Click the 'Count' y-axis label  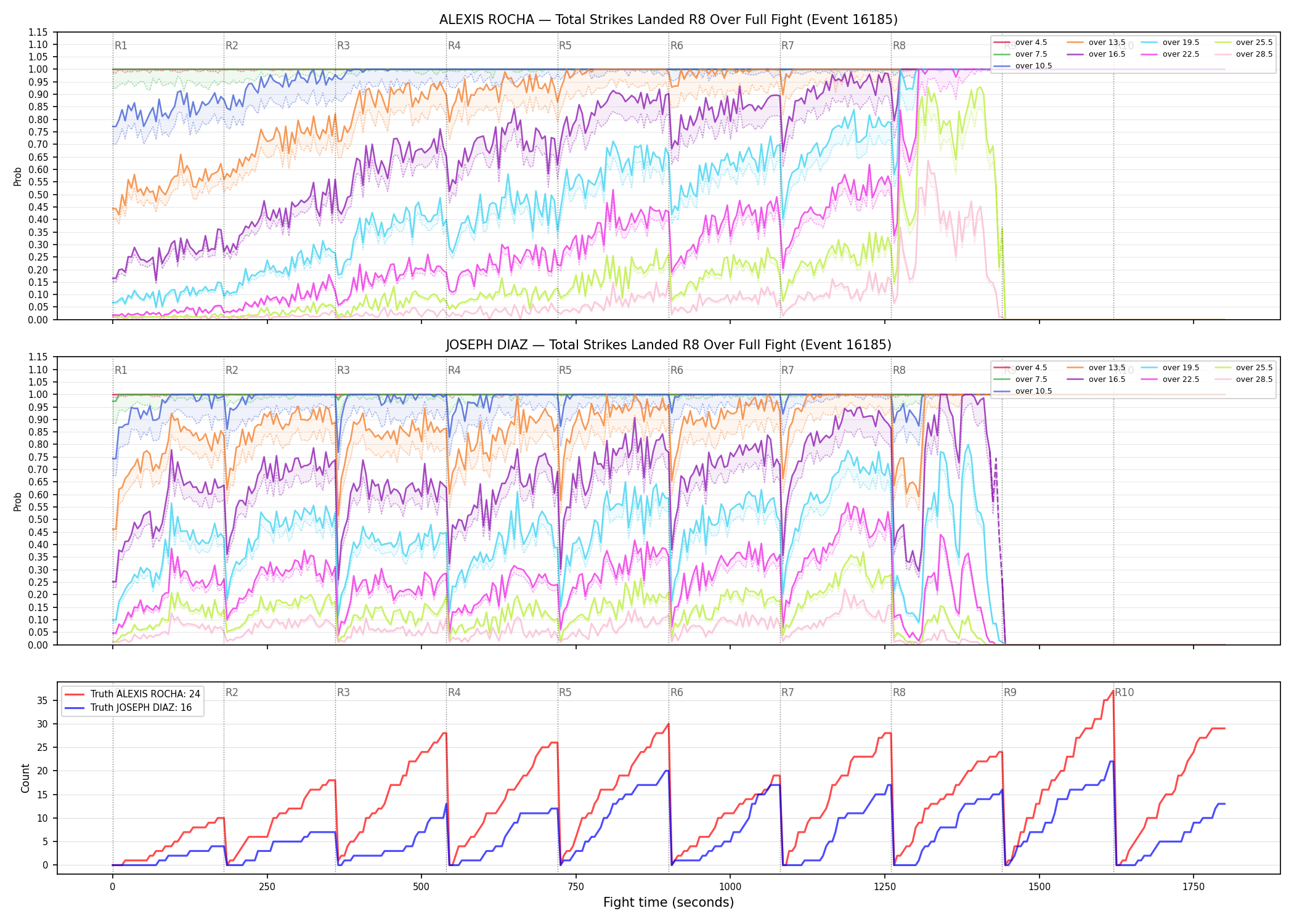[25, 778]
